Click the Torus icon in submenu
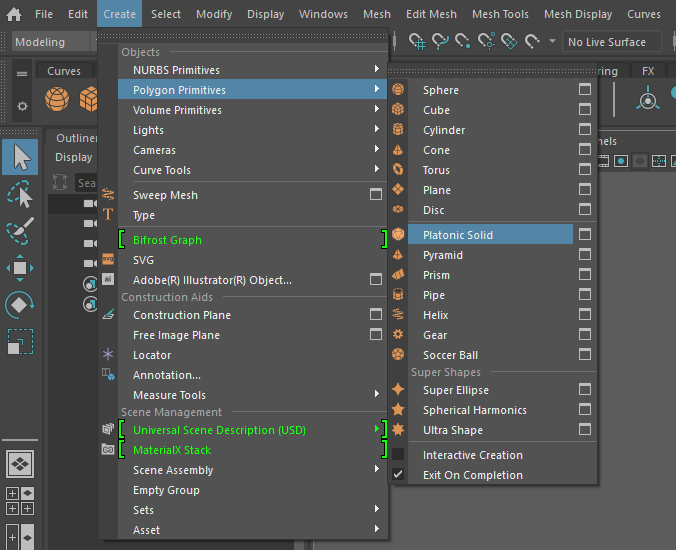Viewport: 676px width, 550px height. click(398, 169)
